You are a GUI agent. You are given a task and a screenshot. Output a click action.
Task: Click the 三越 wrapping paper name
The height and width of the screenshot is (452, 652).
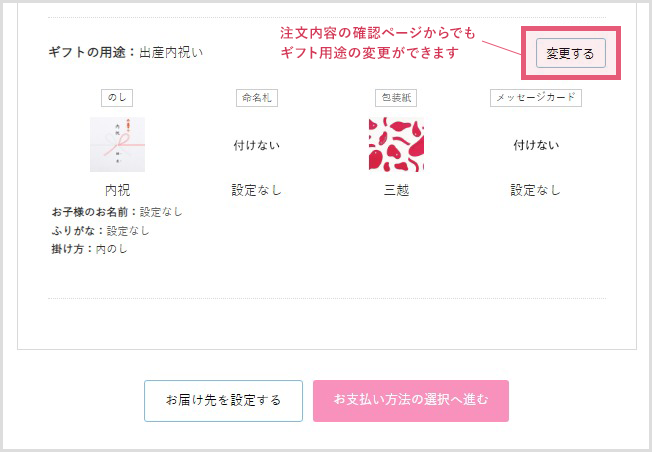tap(396, 190)
